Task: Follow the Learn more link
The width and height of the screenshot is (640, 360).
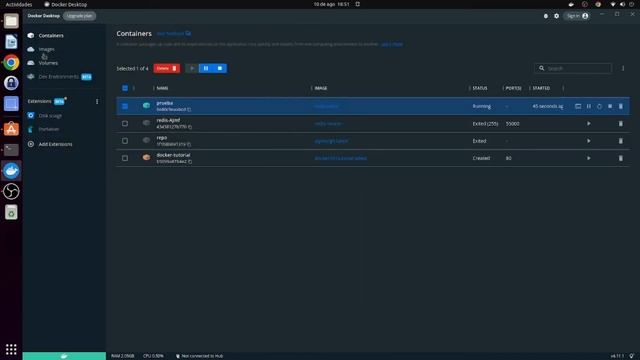Action: click(392, 44)
